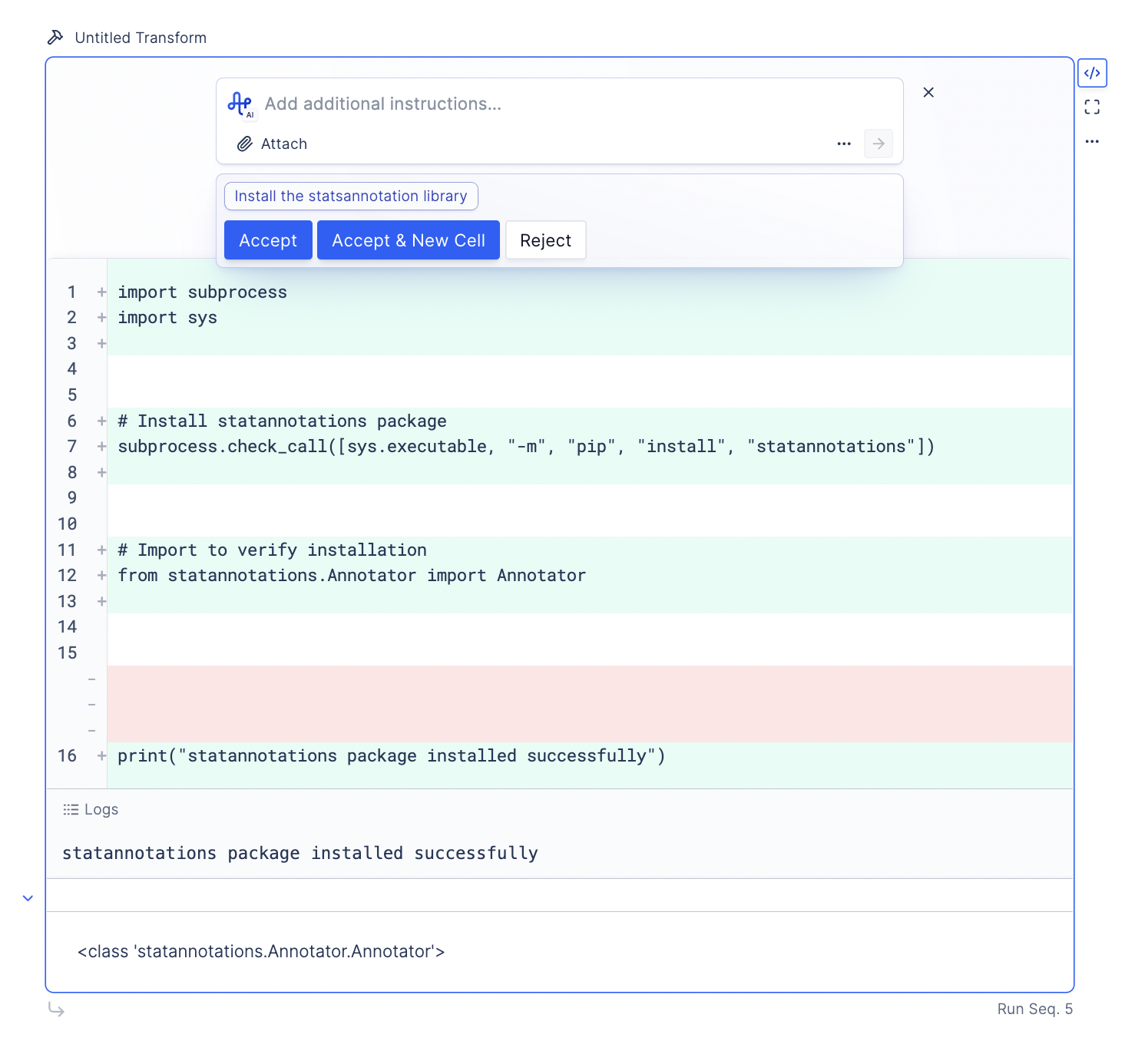
Task: Click the print statement code line
Action: (392, 756)
